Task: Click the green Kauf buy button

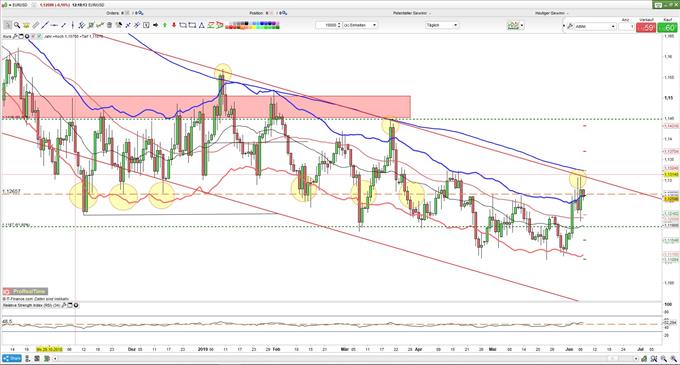Action: pos(668,28)
